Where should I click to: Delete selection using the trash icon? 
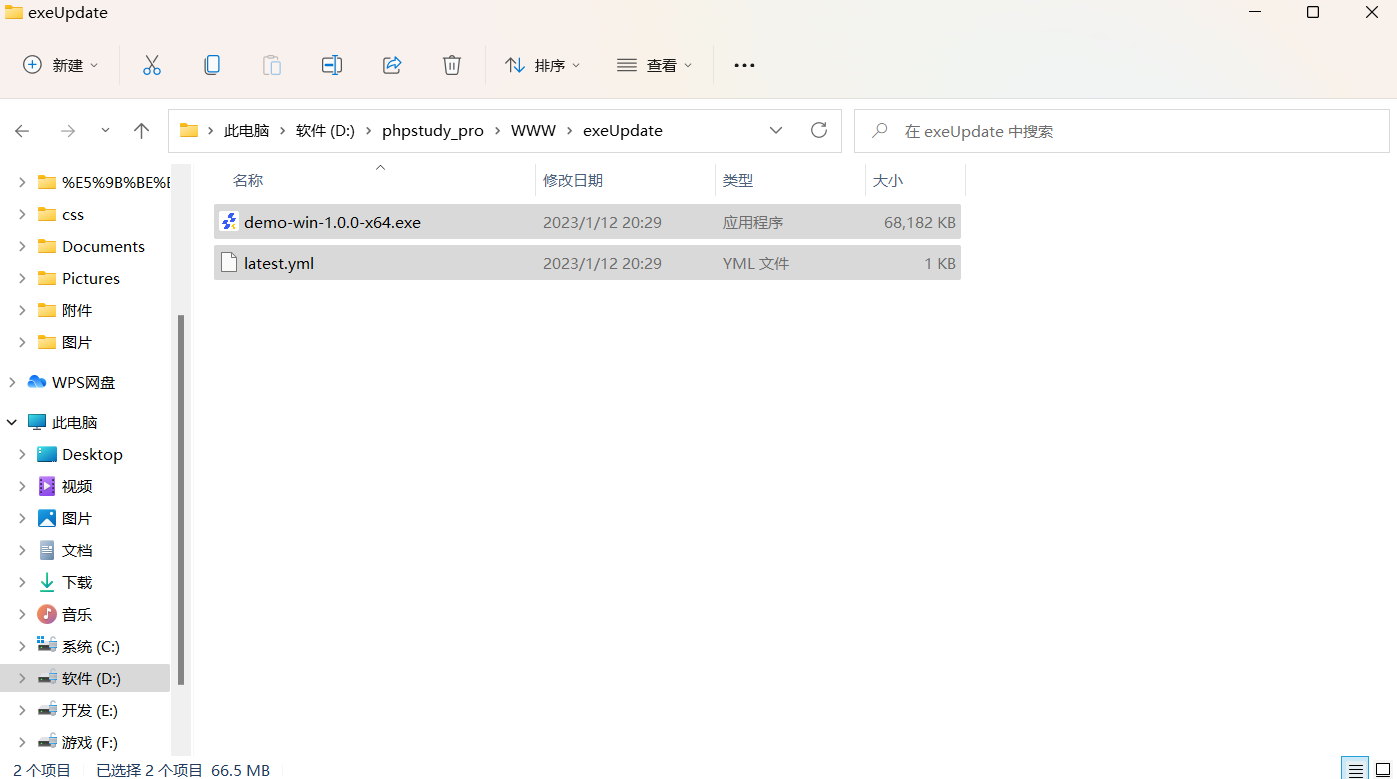point(452,65)
